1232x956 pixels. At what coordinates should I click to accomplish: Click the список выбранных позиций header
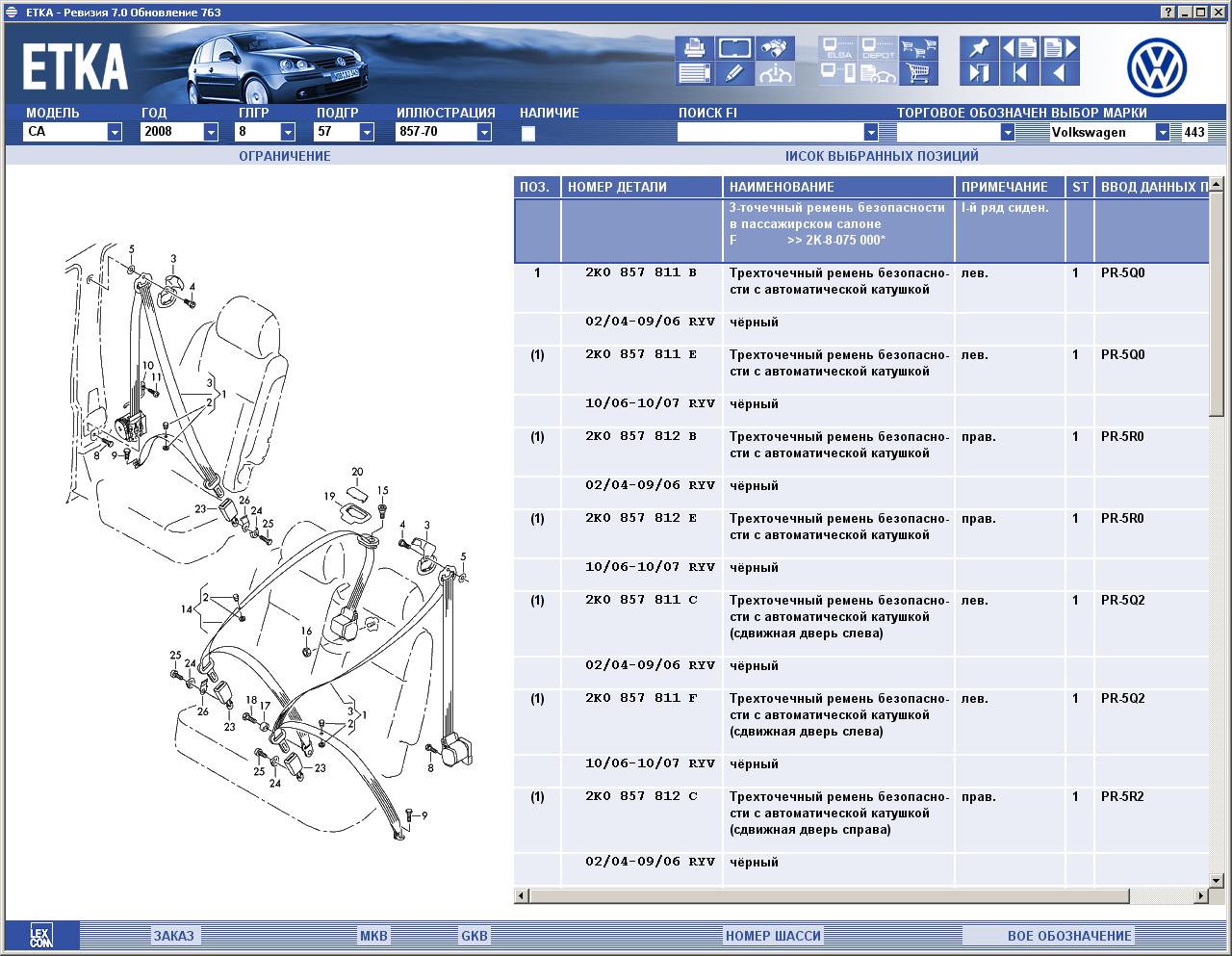pos(882,156)
